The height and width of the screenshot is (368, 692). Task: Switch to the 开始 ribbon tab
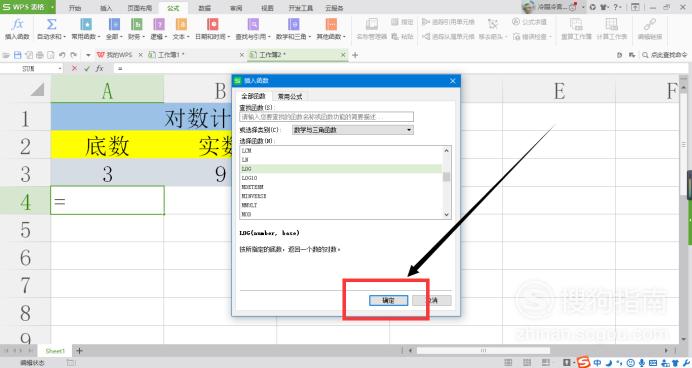click(x=75, y=8)
